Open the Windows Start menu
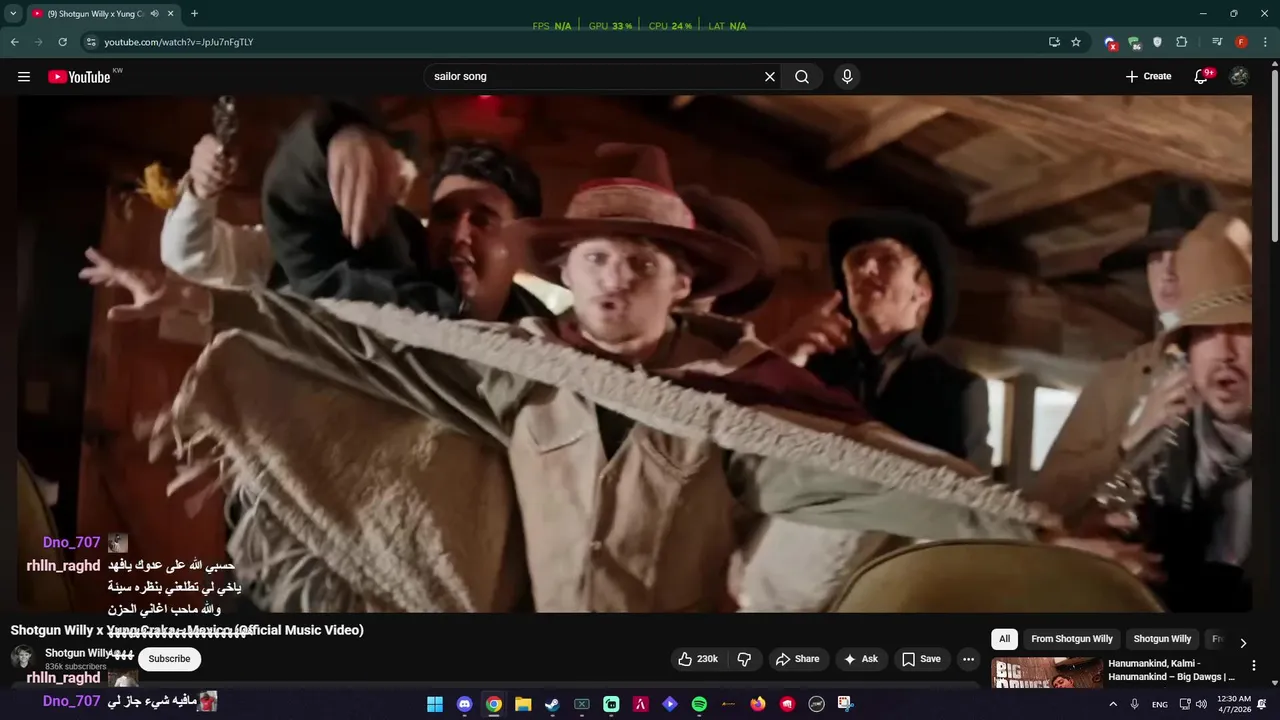Image resolution: width=1280 pixels, height=720 pixels. tap(435, 704)
